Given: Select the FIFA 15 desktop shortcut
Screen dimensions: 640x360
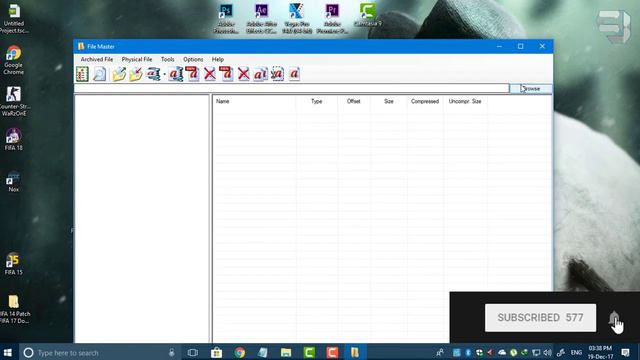Looking at the screenshot, I should [x=13, y=264].
